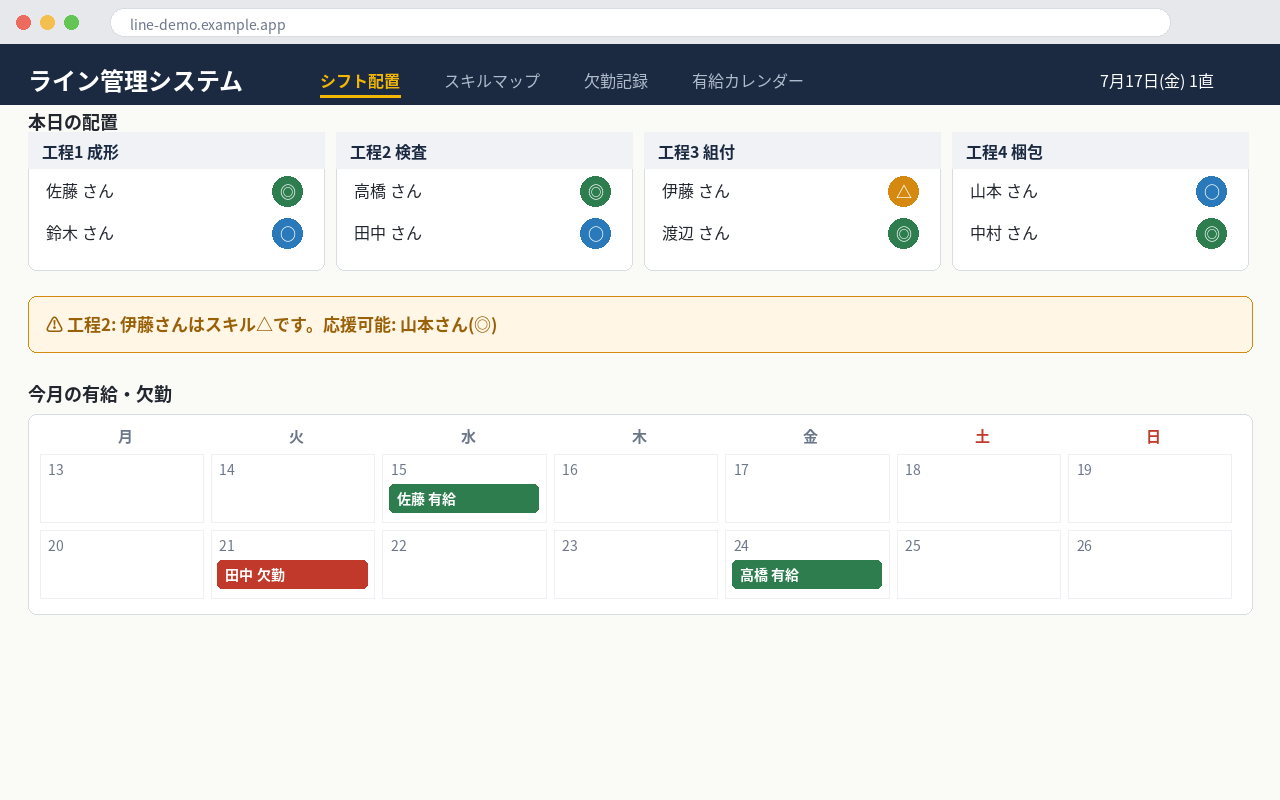Select calendar day 23
Screen dimensions: 1280x800
pyautogui.click(x=636, y=564)
